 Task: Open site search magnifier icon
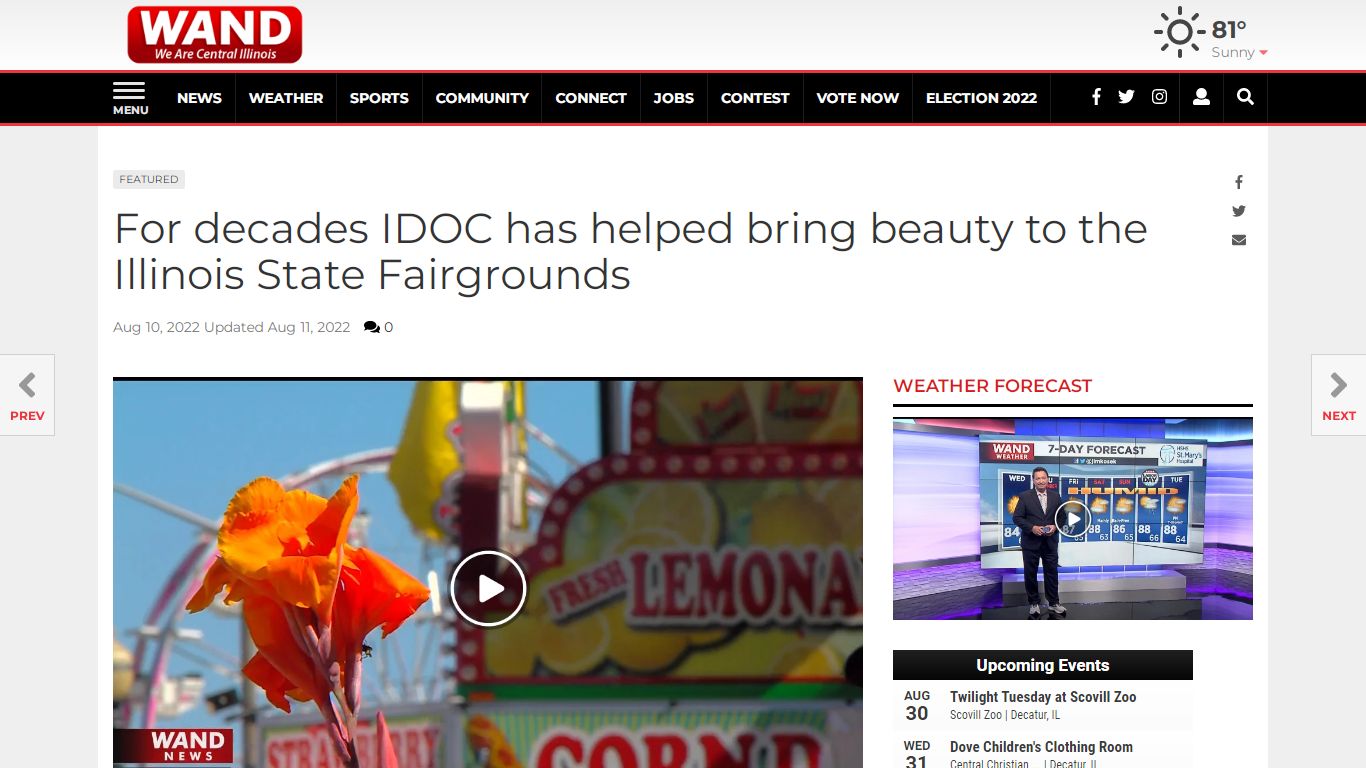1245,97
